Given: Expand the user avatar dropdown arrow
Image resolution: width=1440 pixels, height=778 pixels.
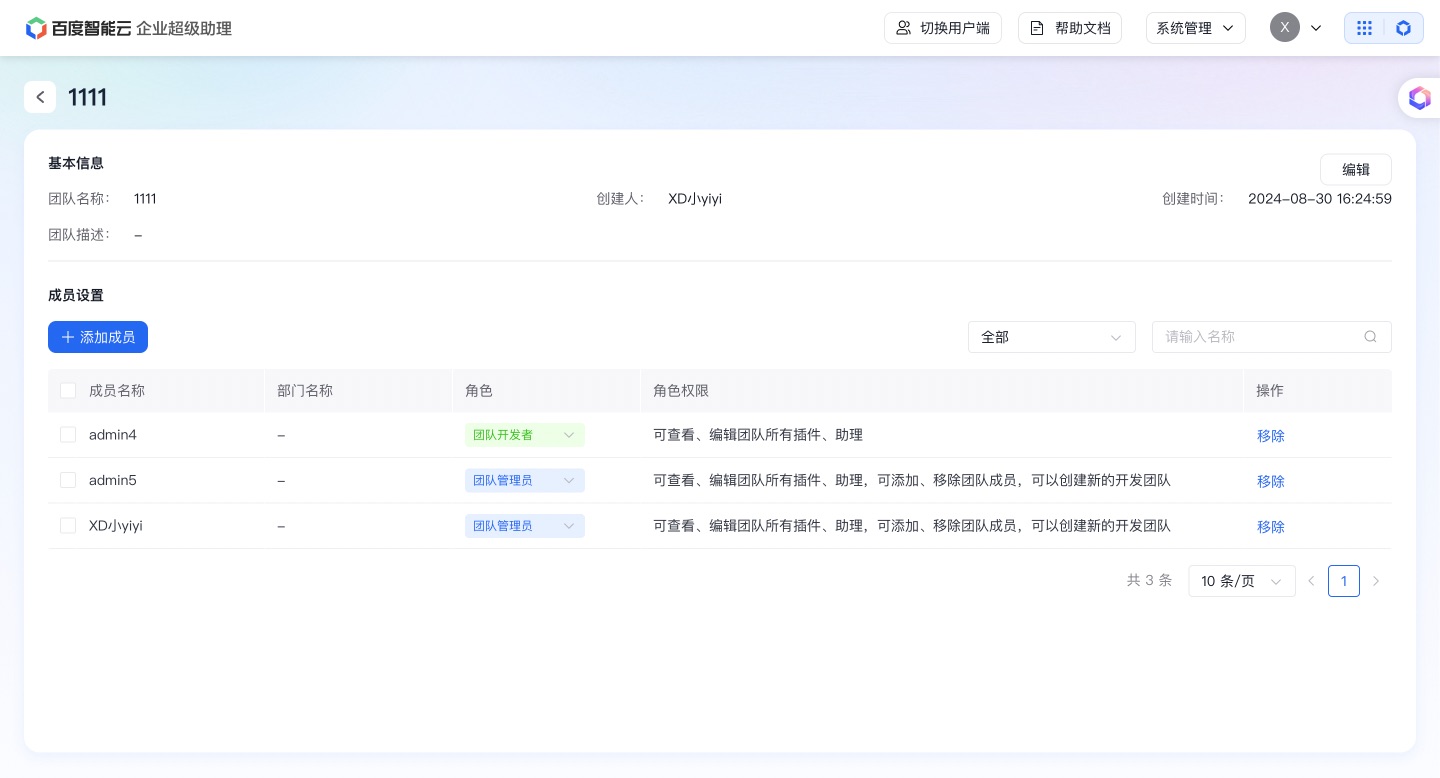Looking at the screenshot, I should point(1316,28).
